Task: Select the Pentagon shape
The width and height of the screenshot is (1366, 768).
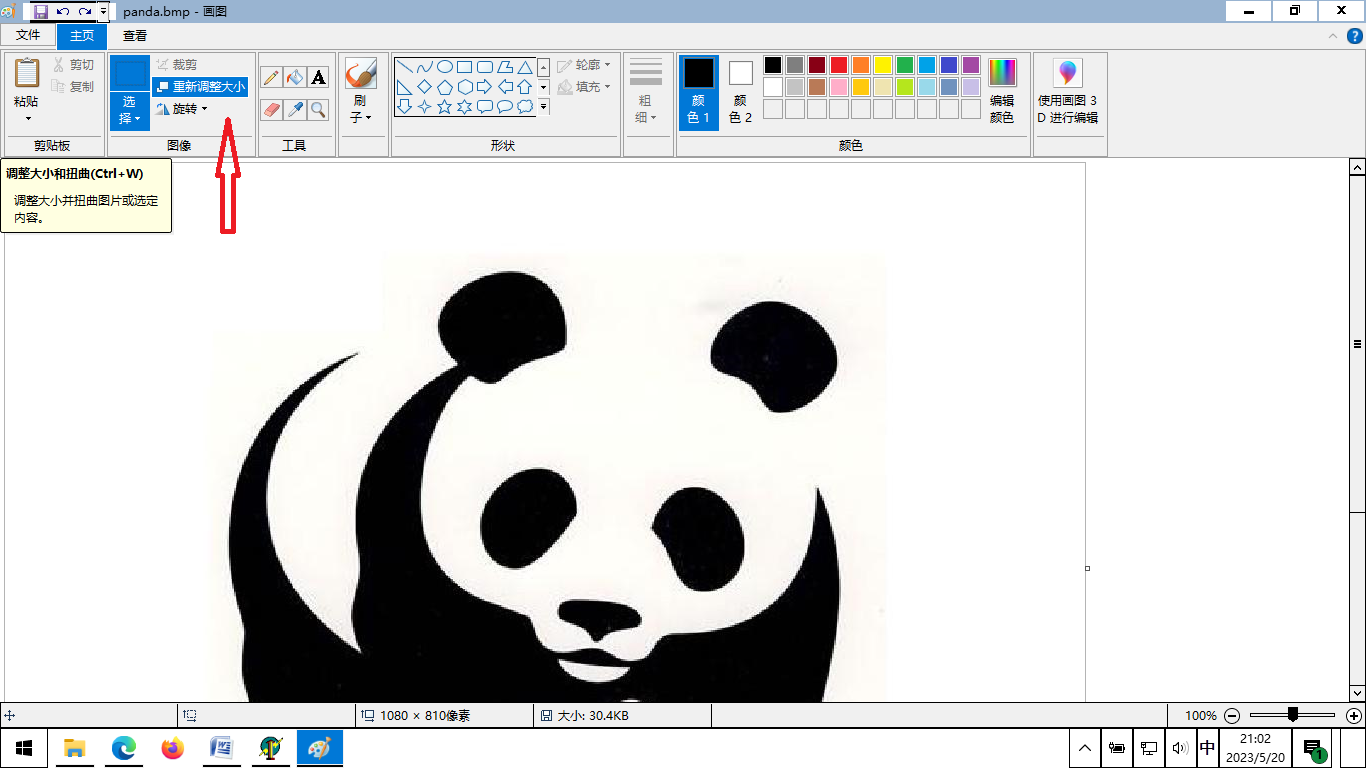Action: point(445,87)
